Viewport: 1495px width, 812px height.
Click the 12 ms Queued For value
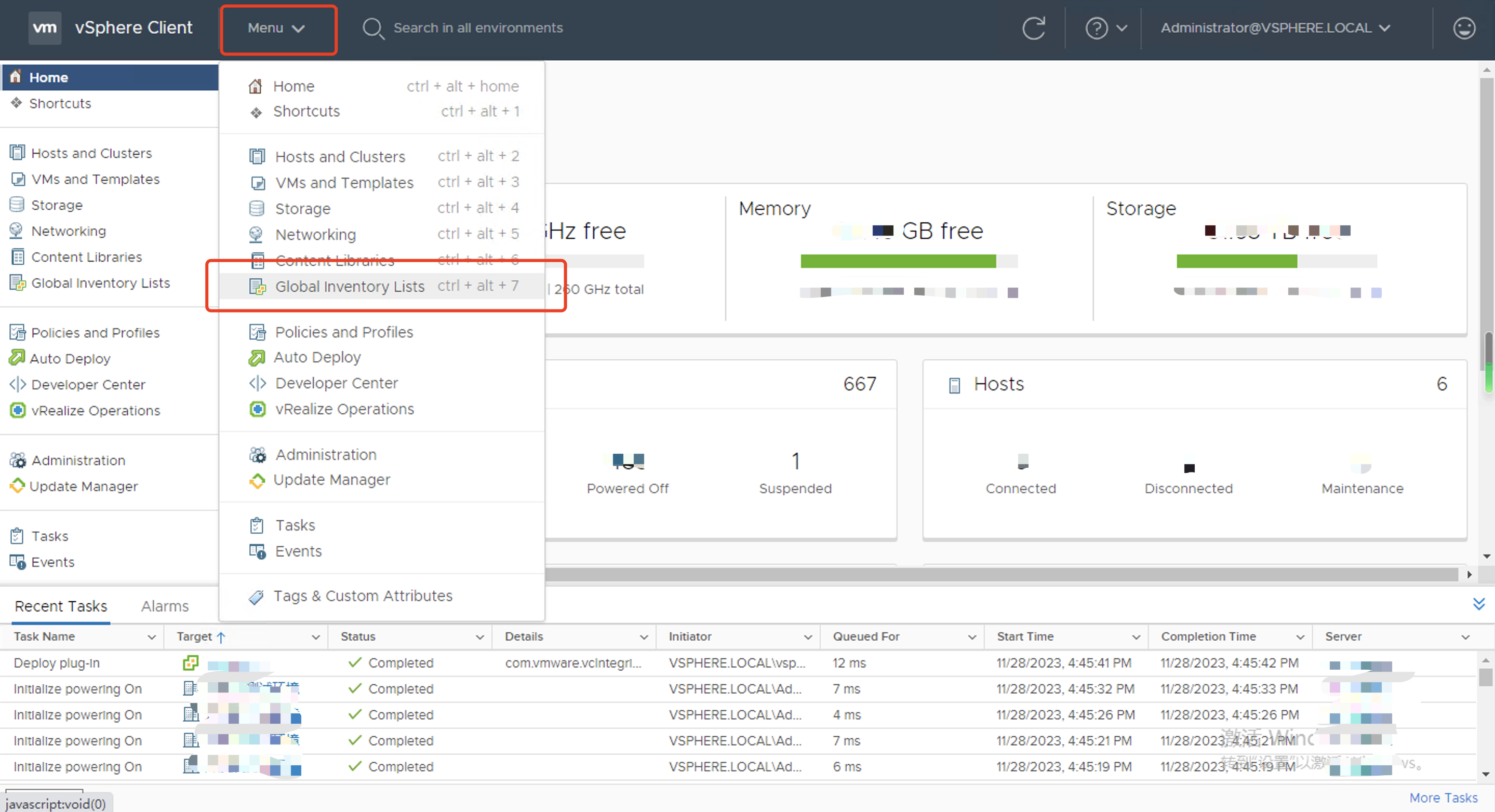click(848, 662)
